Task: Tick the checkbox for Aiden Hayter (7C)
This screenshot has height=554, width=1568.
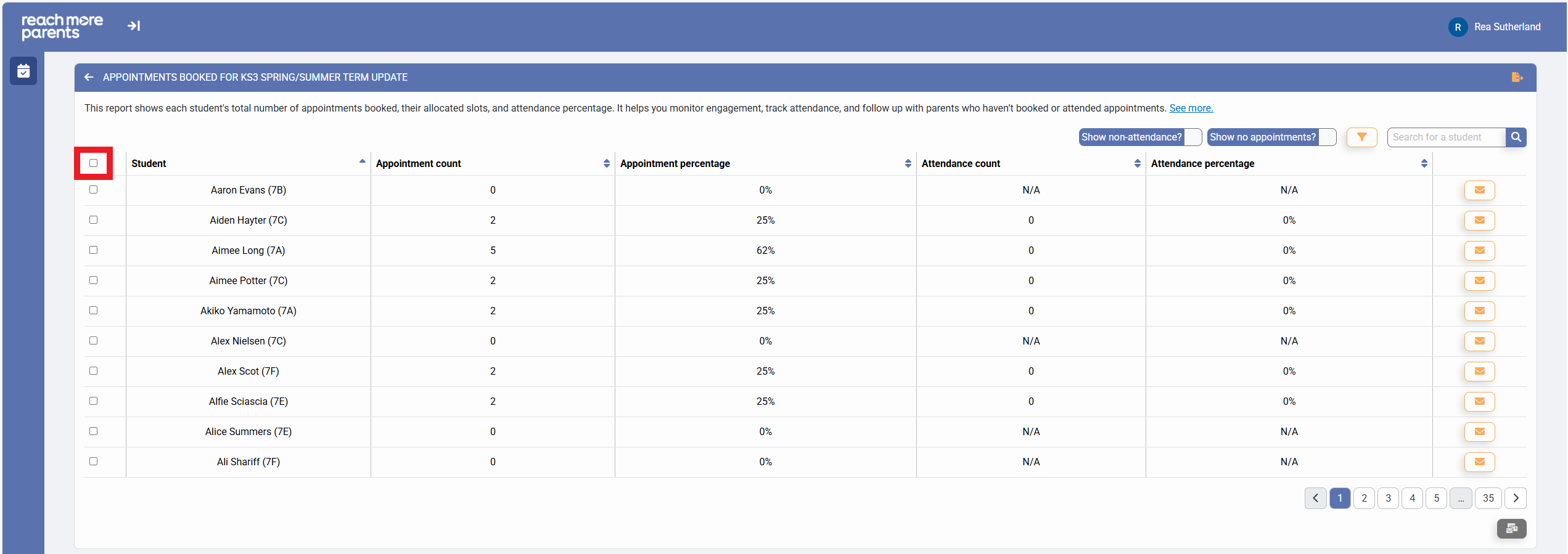Action: [x=94, y=220]
